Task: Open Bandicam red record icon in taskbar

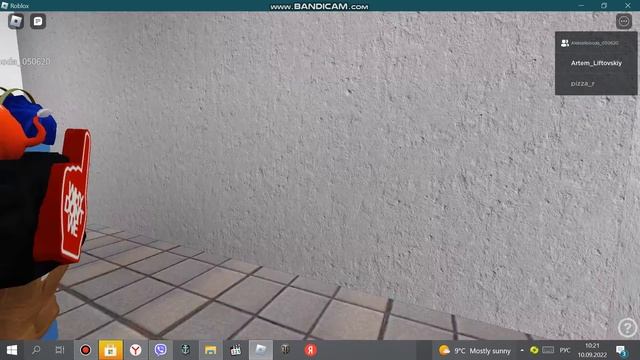Action: pos(85,350)
